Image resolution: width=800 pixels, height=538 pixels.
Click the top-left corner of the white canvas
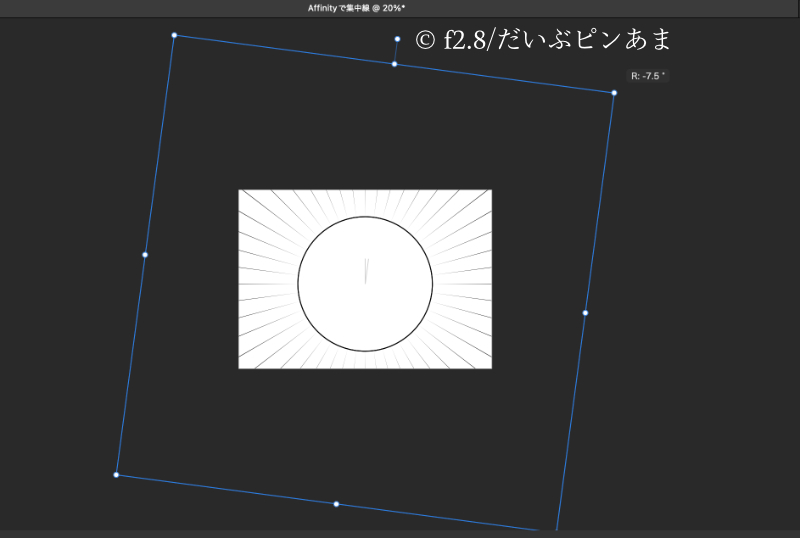point(240,191)
